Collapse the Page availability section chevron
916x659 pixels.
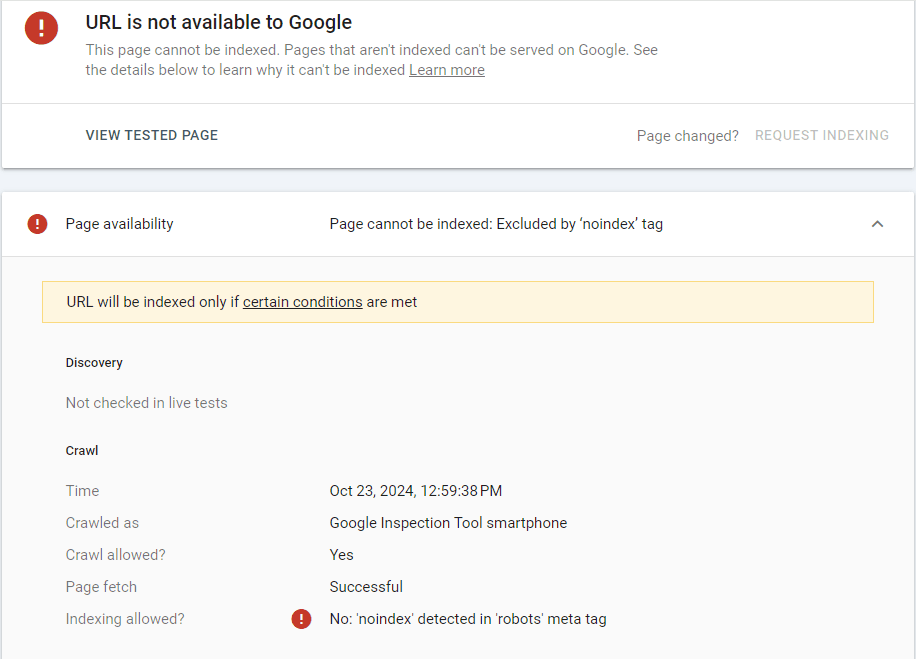(x=877, y=224)
